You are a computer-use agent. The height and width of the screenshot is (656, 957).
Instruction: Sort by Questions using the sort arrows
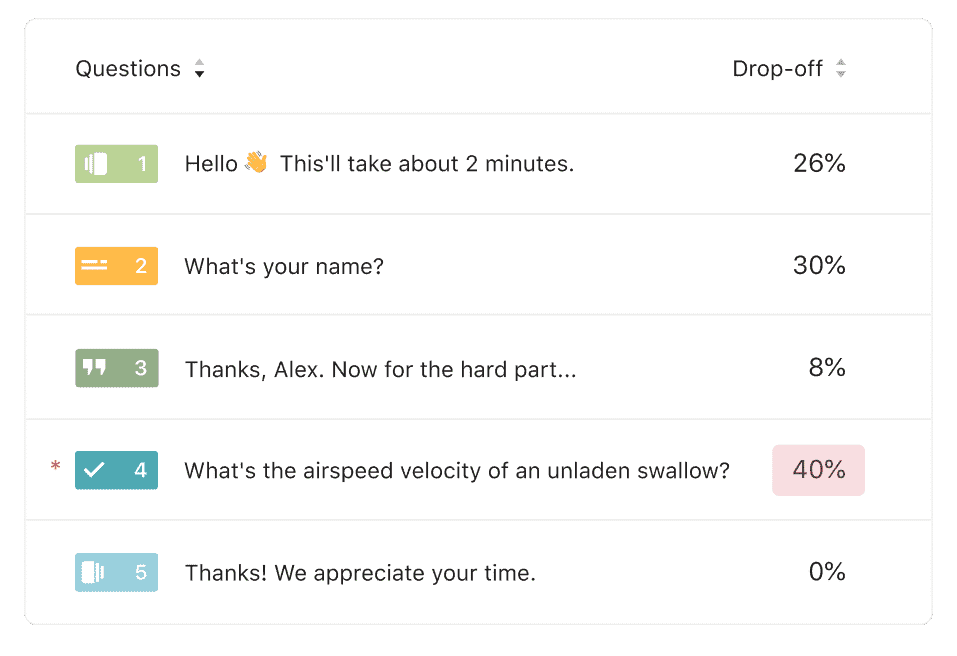click(200, 68)
